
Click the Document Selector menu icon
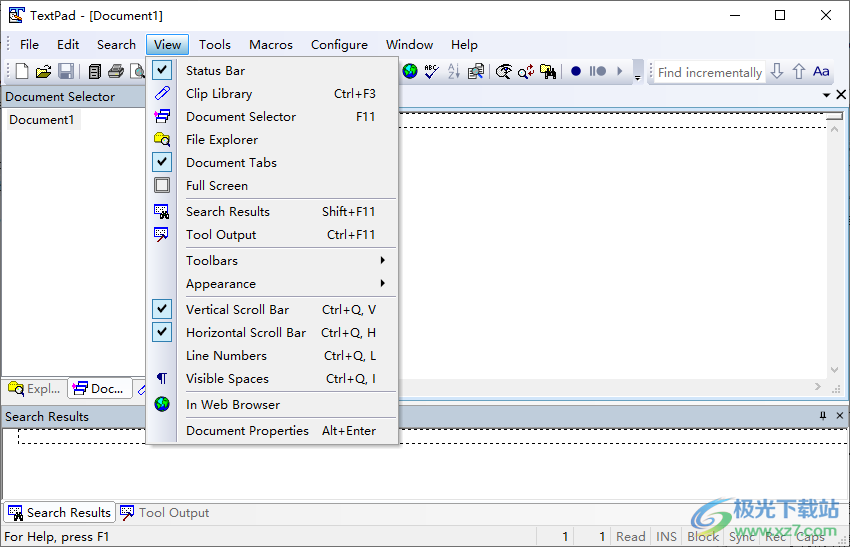(x=162, y=116)
